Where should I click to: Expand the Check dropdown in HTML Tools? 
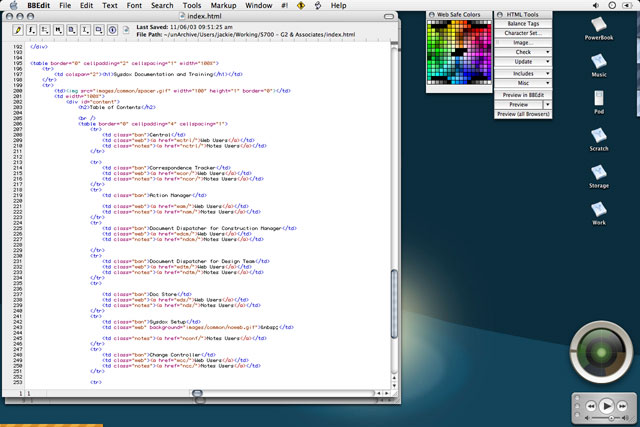[x=524, y=52]
